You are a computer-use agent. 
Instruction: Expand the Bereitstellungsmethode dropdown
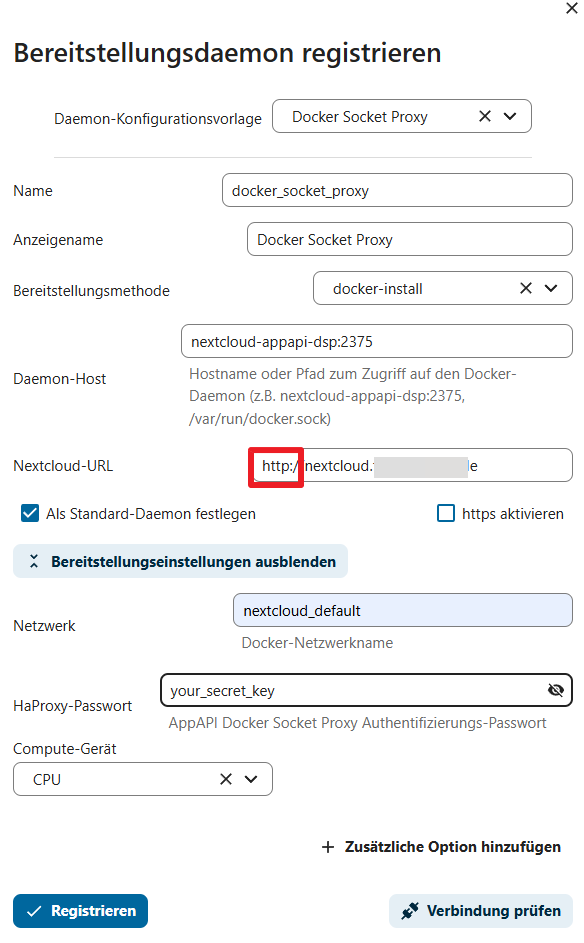click(551, 288)
